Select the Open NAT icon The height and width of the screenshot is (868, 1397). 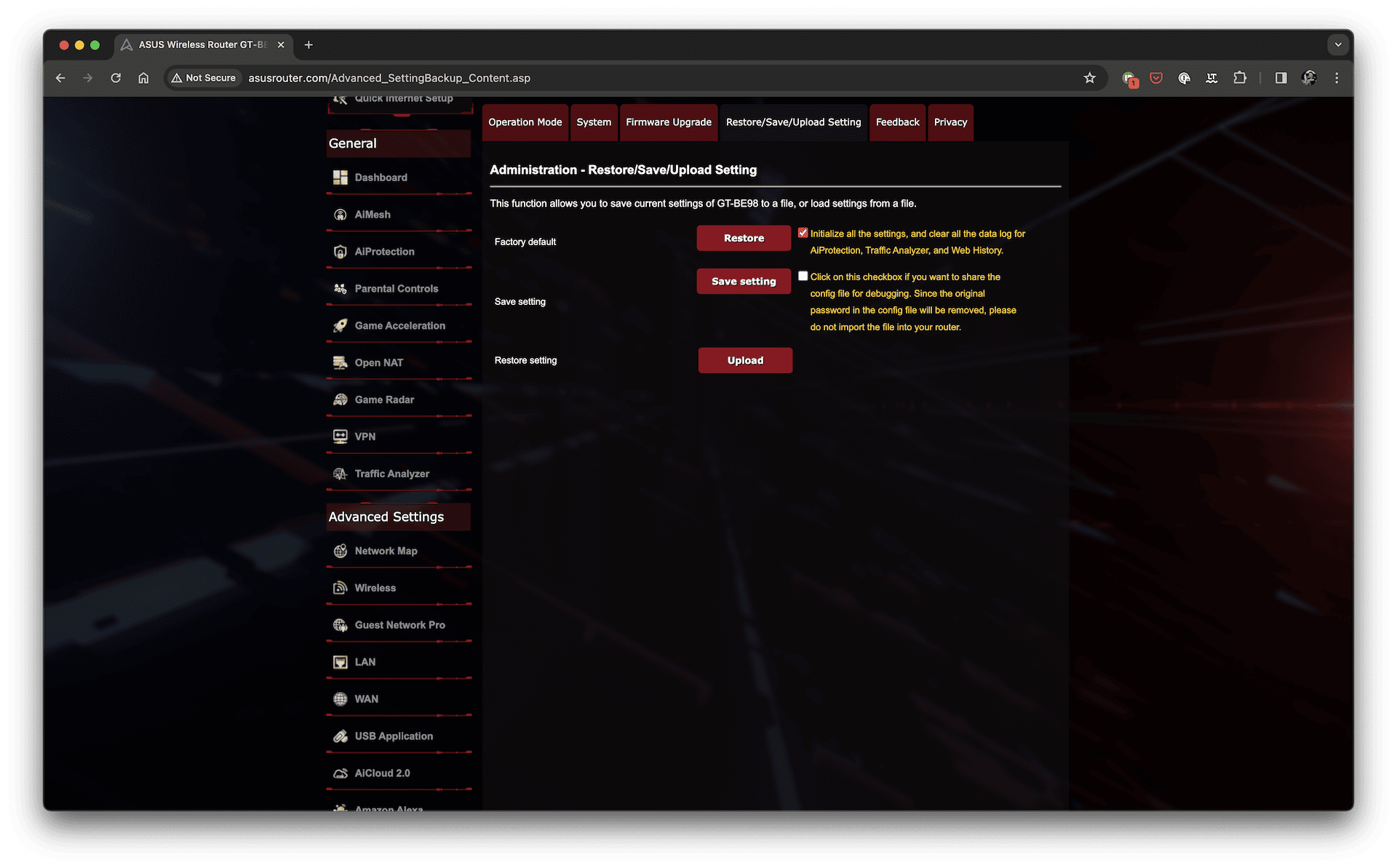click(x=340, y=362)
